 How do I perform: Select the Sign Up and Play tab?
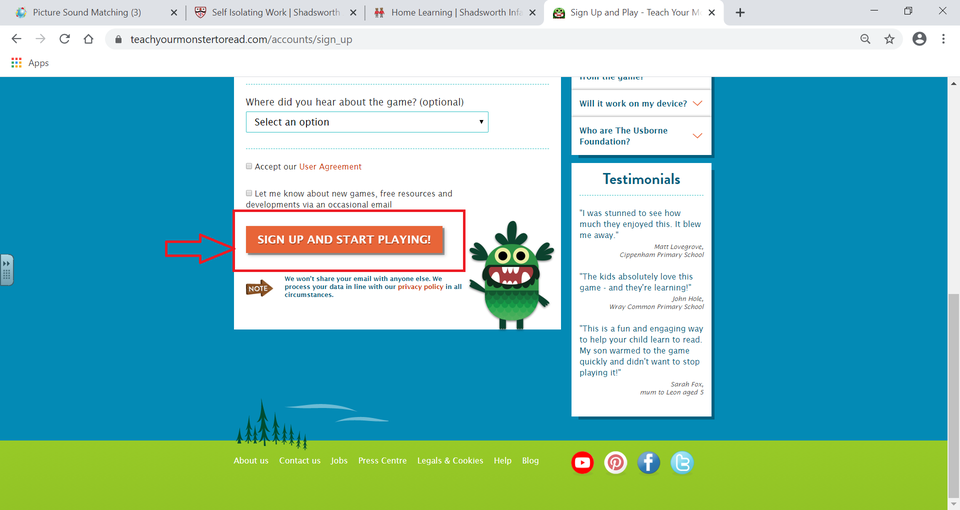[x=634, y=12]
